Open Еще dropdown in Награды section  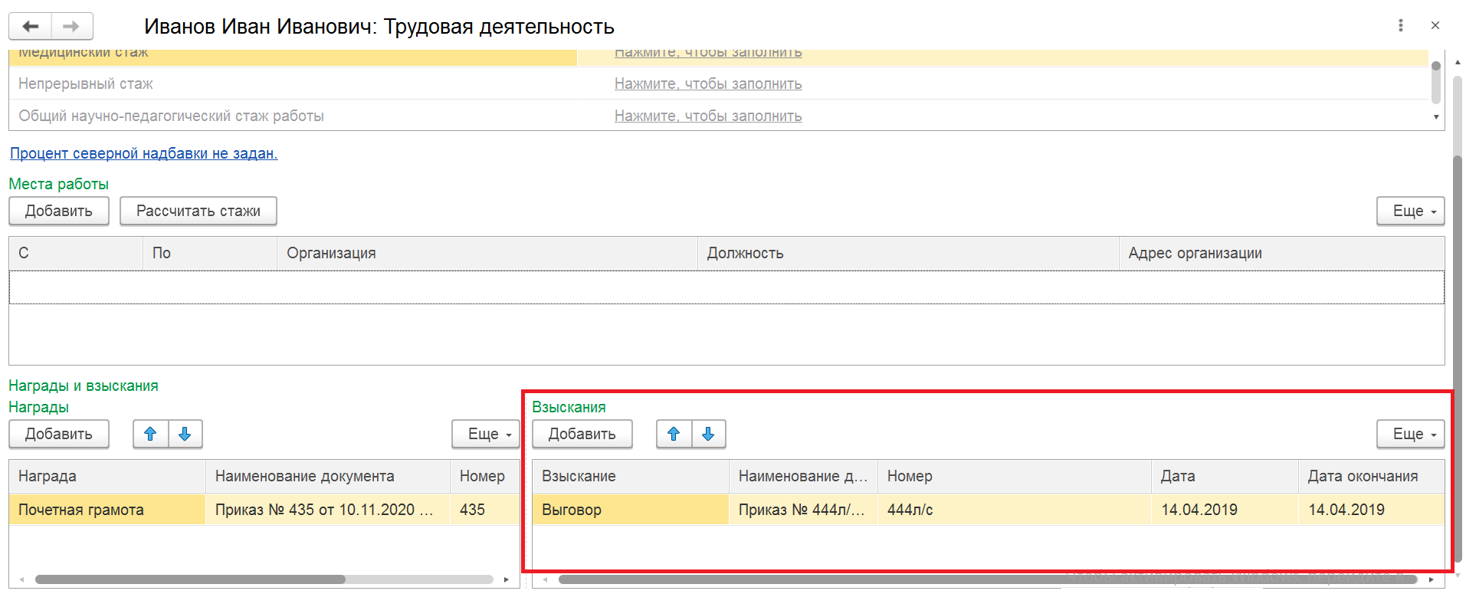pos(486,434)
